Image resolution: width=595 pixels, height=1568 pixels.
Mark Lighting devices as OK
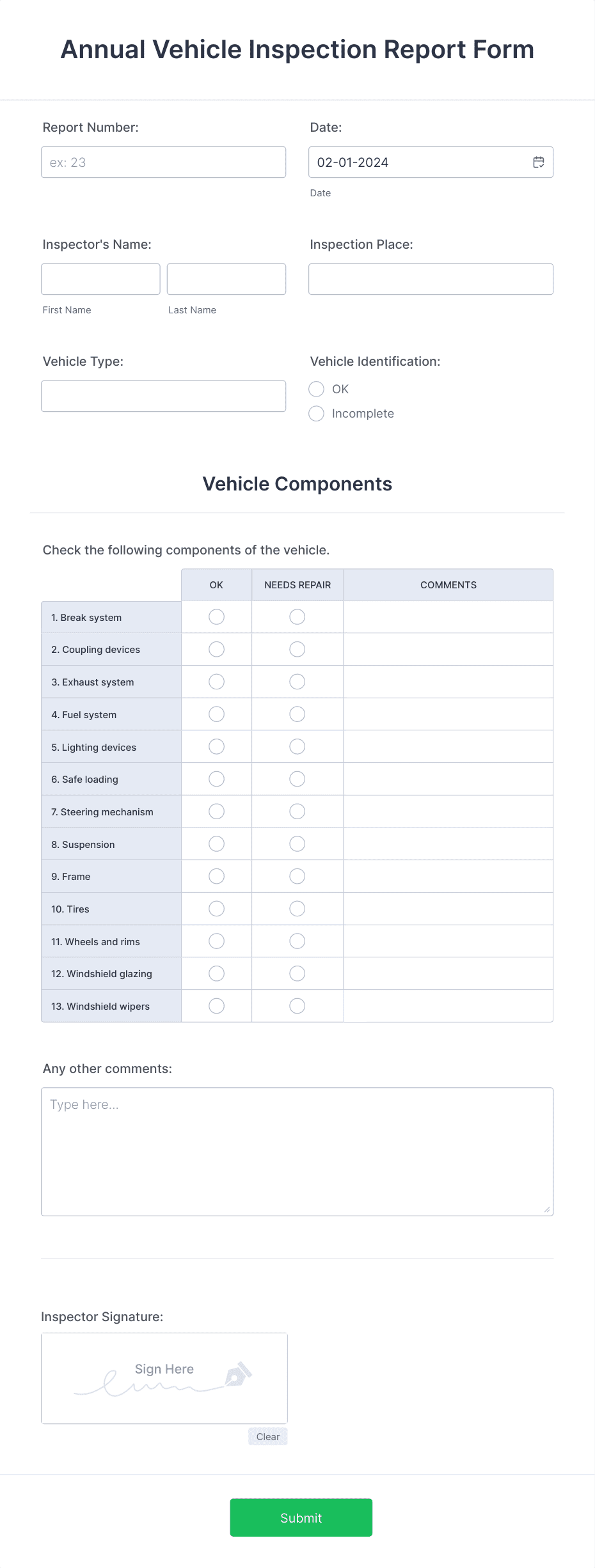click(216, 746)
